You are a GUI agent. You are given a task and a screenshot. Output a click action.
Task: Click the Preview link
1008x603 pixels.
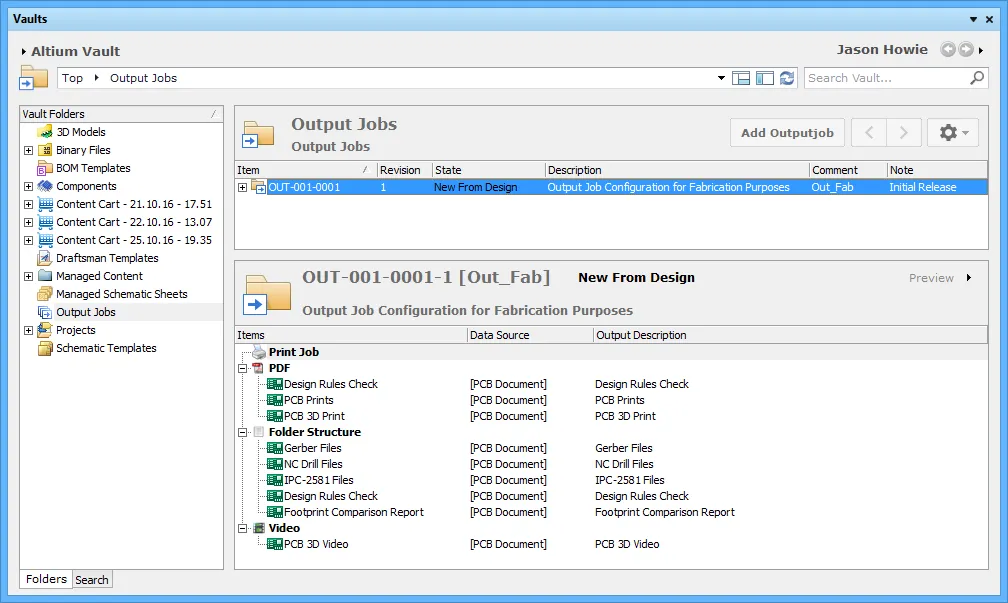pos(931,278)
